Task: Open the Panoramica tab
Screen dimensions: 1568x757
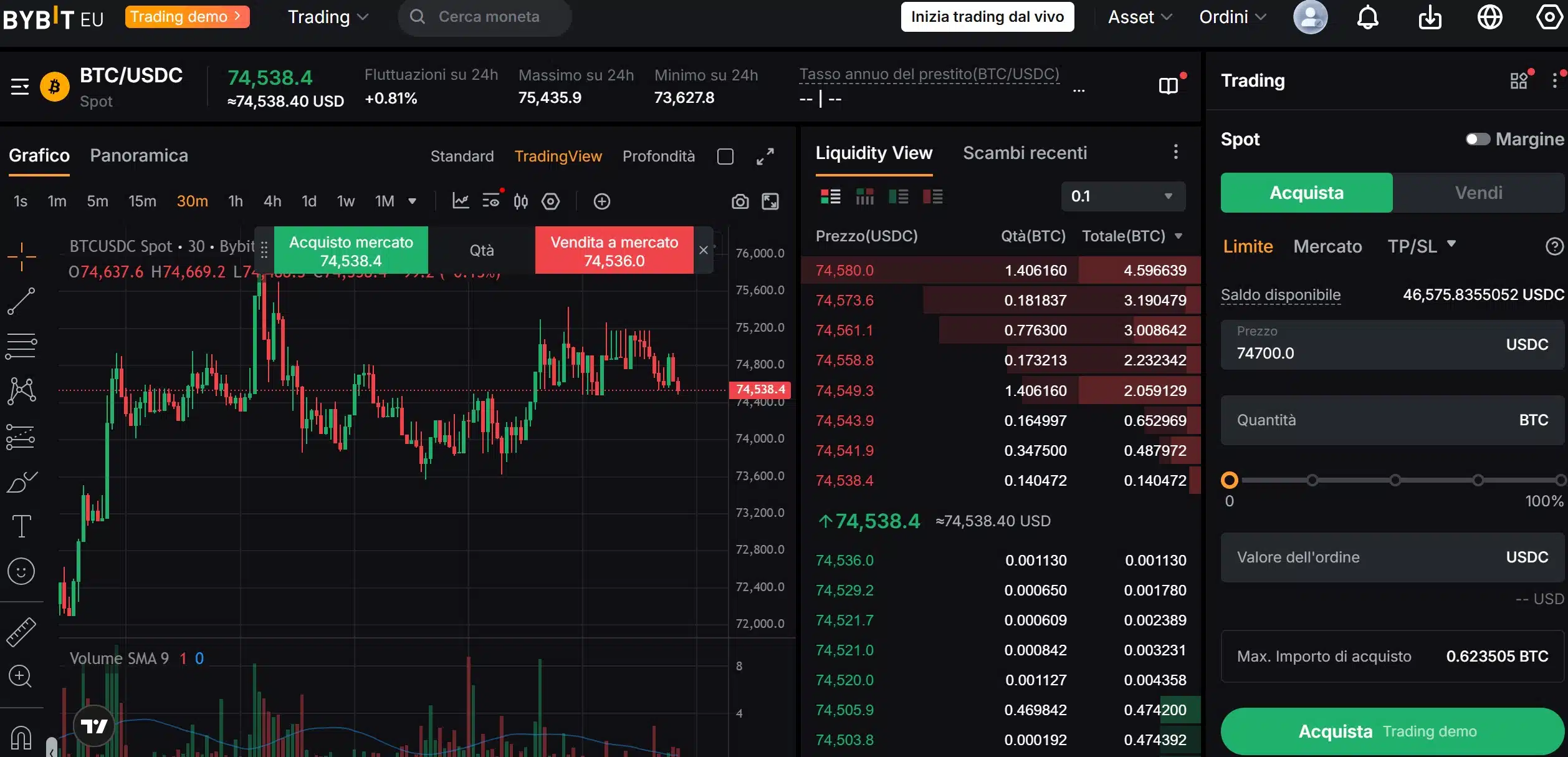Action: 139,155
